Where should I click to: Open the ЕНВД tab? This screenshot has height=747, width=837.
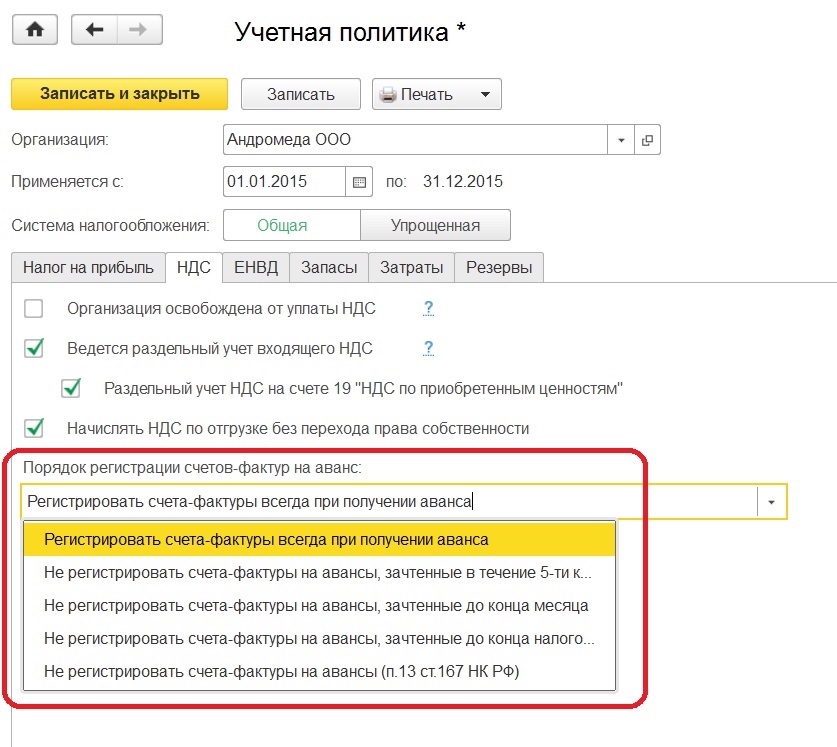[x=256, y=267]
